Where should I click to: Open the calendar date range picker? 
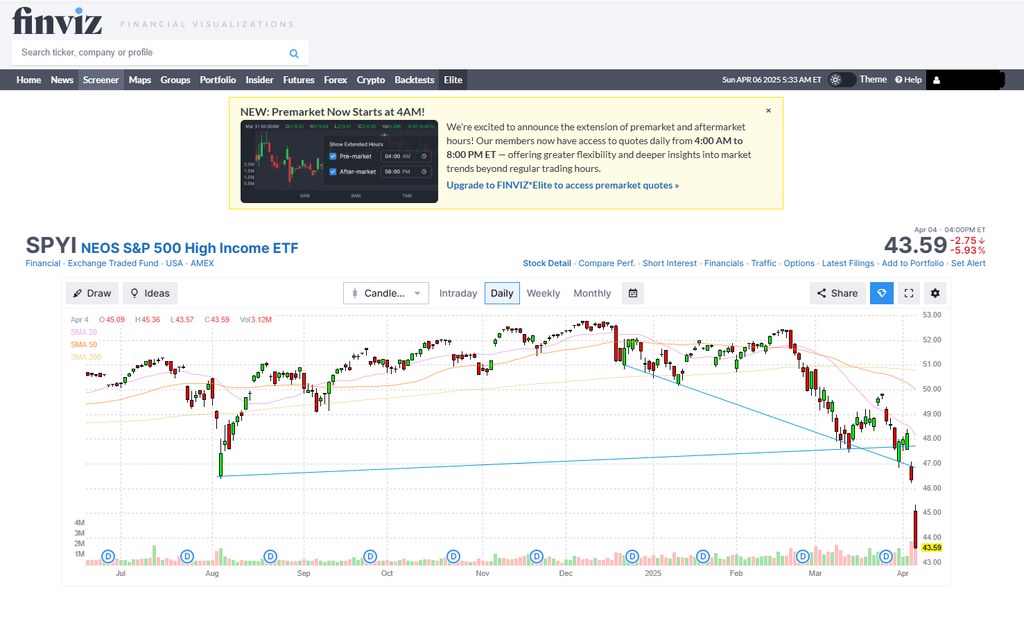[632, 293]
